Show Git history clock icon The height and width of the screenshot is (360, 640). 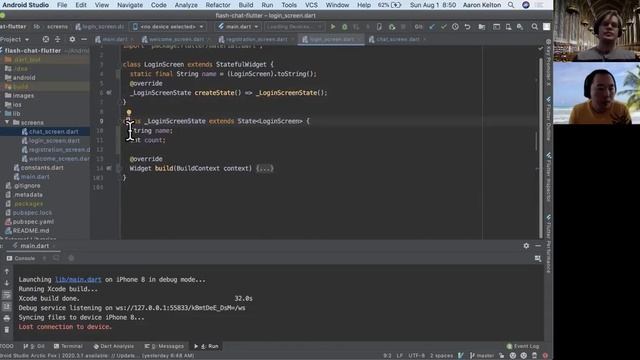(x=455, y=27)
